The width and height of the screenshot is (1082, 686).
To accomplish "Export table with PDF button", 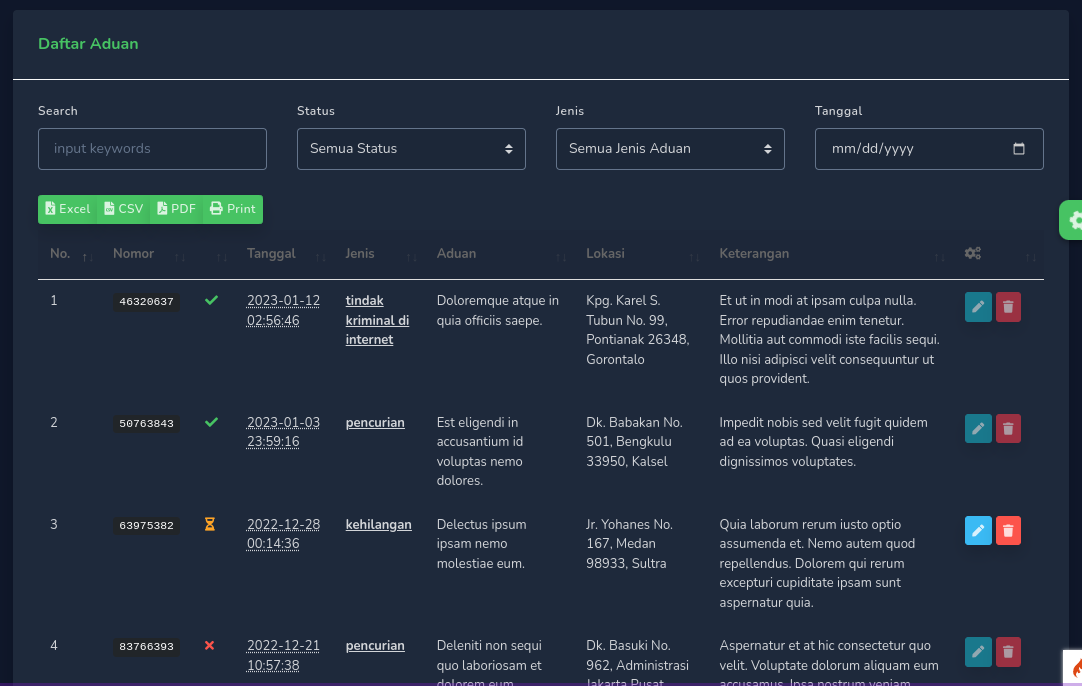I will [177, 209].
